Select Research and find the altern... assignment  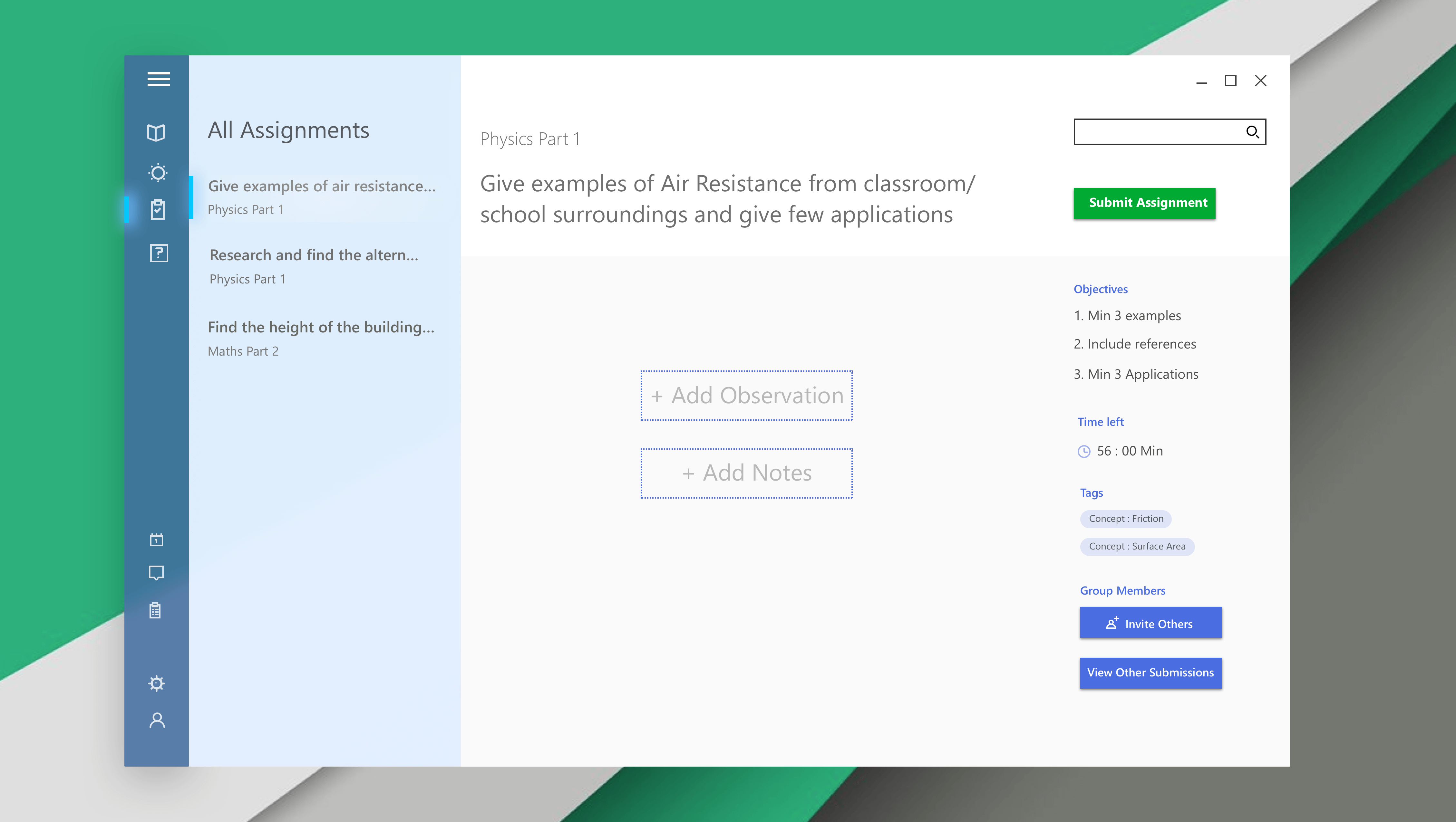[x=314, y=266]
